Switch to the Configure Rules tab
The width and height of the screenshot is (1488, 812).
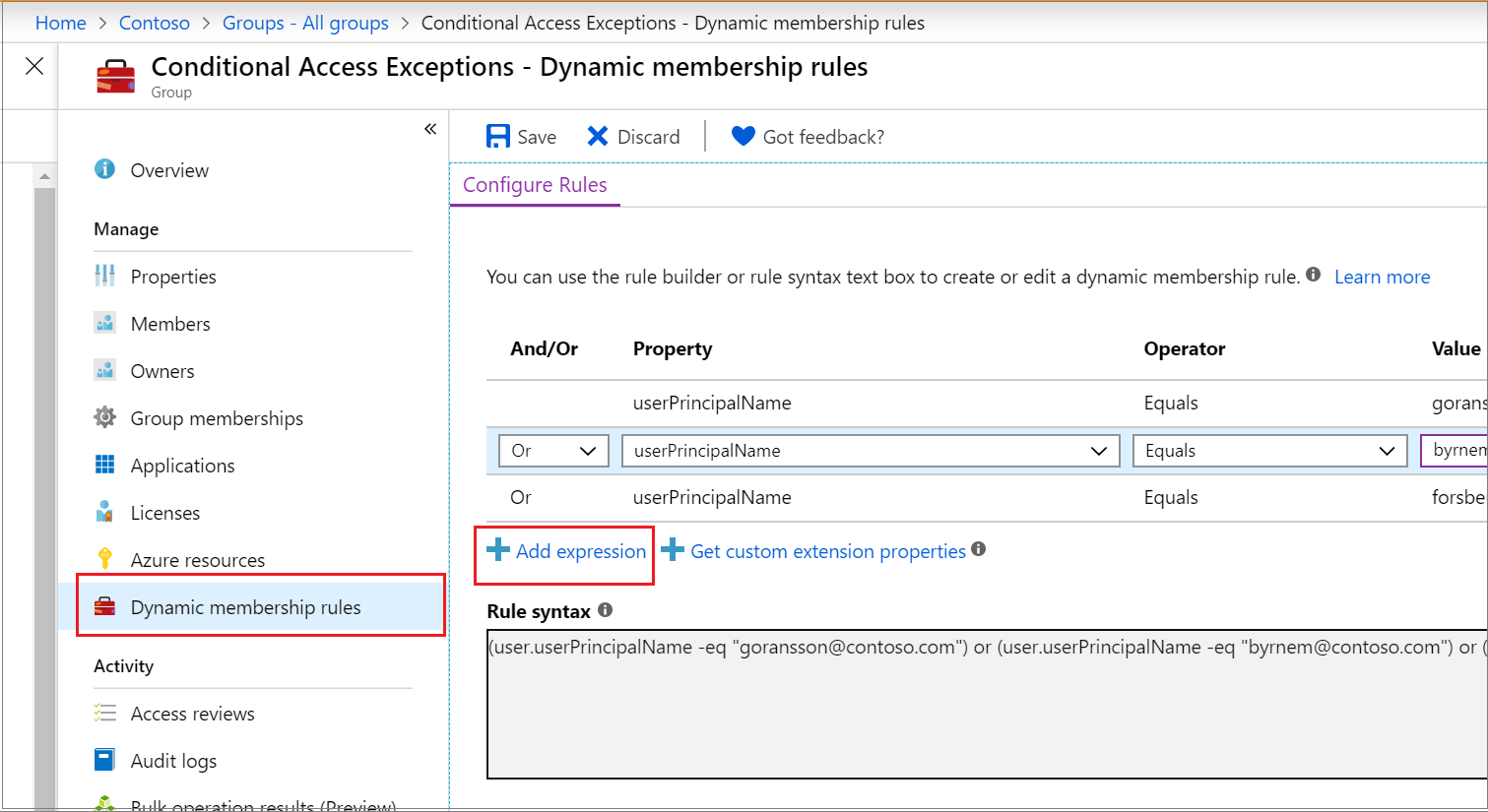pyautogui.click(x=535, y=184)
